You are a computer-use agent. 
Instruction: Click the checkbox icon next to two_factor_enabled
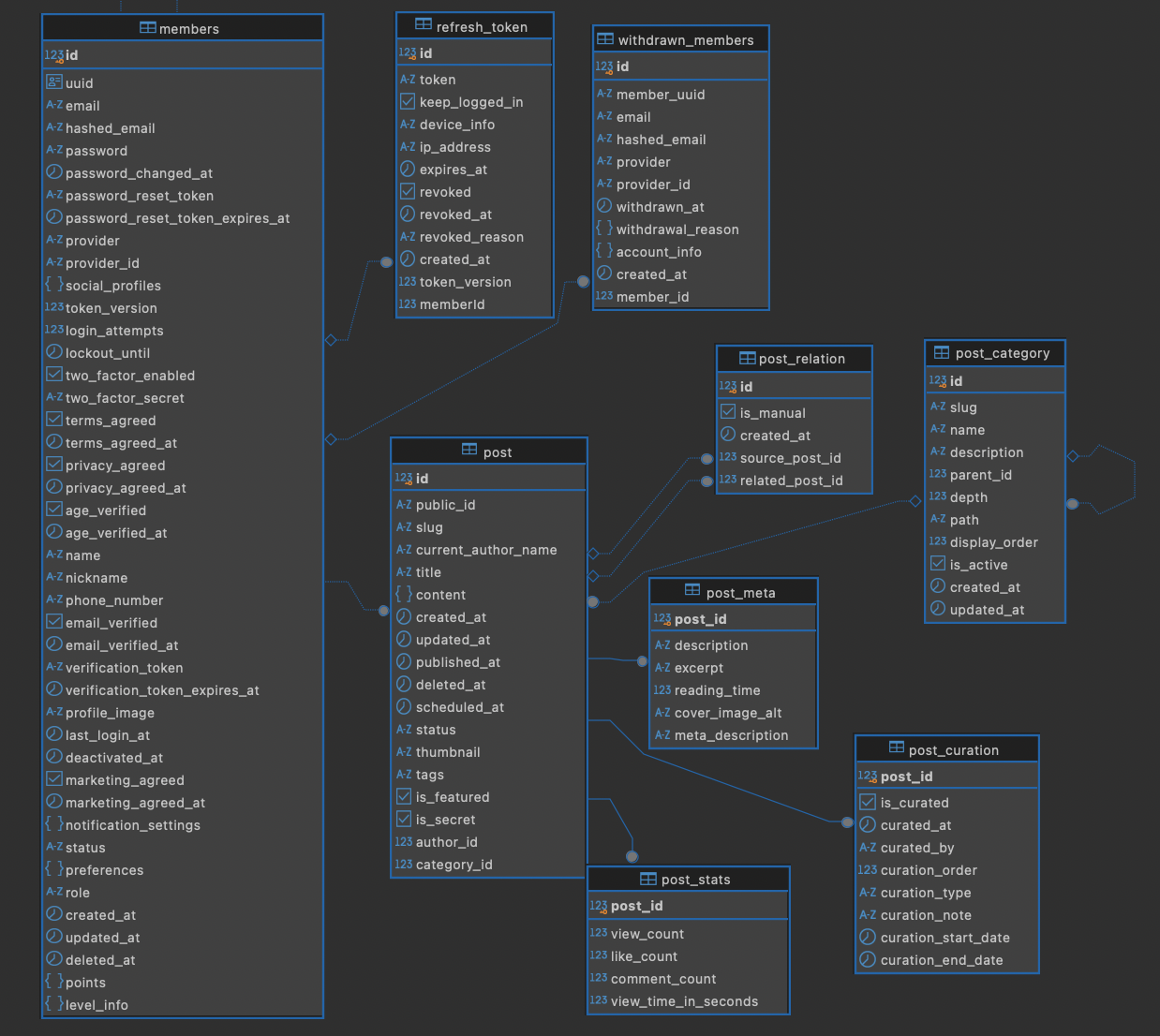coord(54,375)
